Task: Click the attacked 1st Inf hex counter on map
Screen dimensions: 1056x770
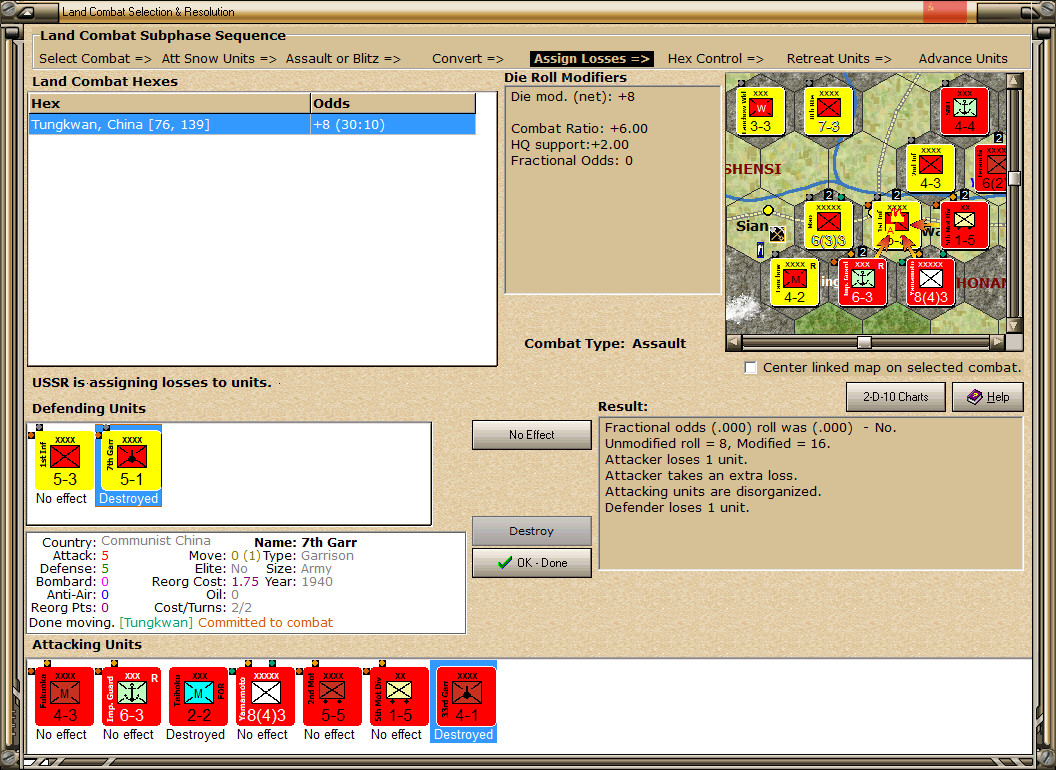Action: point(896,226)
